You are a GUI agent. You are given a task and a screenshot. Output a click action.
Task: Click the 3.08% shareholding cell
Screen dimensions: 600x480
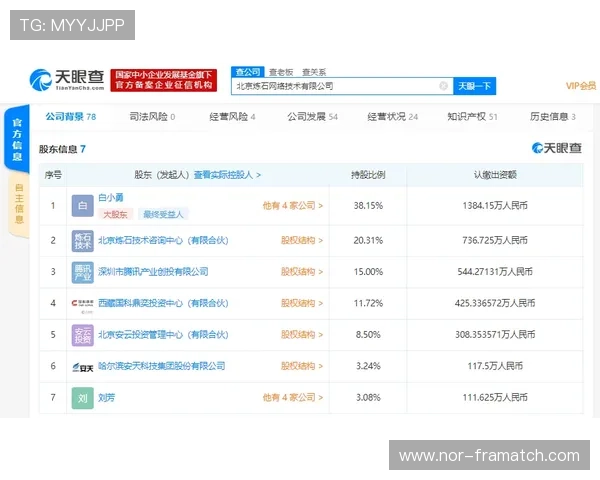point(368,397)
